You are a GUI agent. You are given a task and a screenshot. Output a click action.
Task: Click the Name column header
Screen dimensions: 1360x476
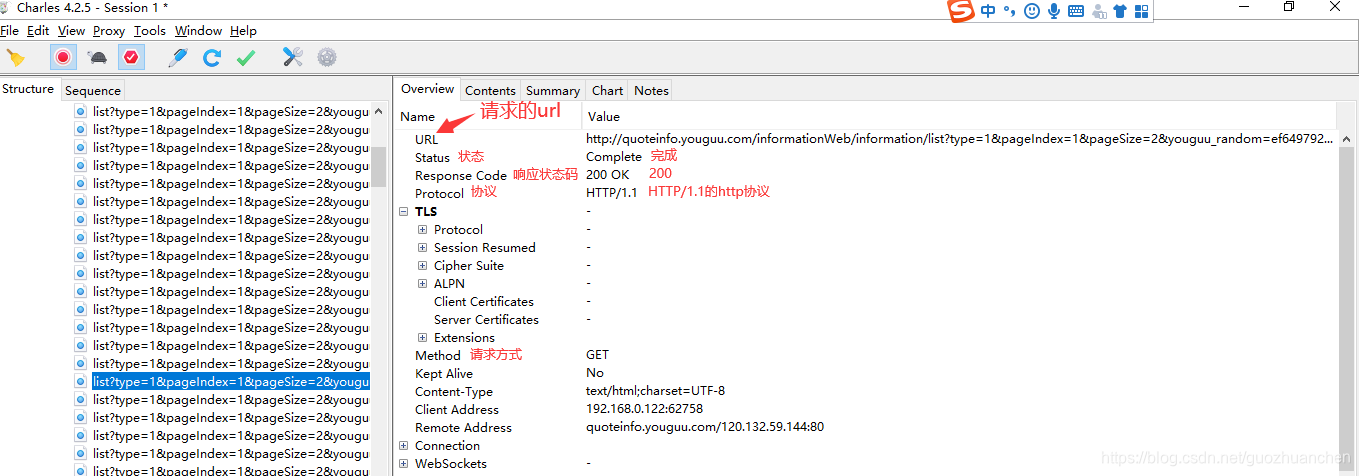pyautogui.click(x=418, y=117)
